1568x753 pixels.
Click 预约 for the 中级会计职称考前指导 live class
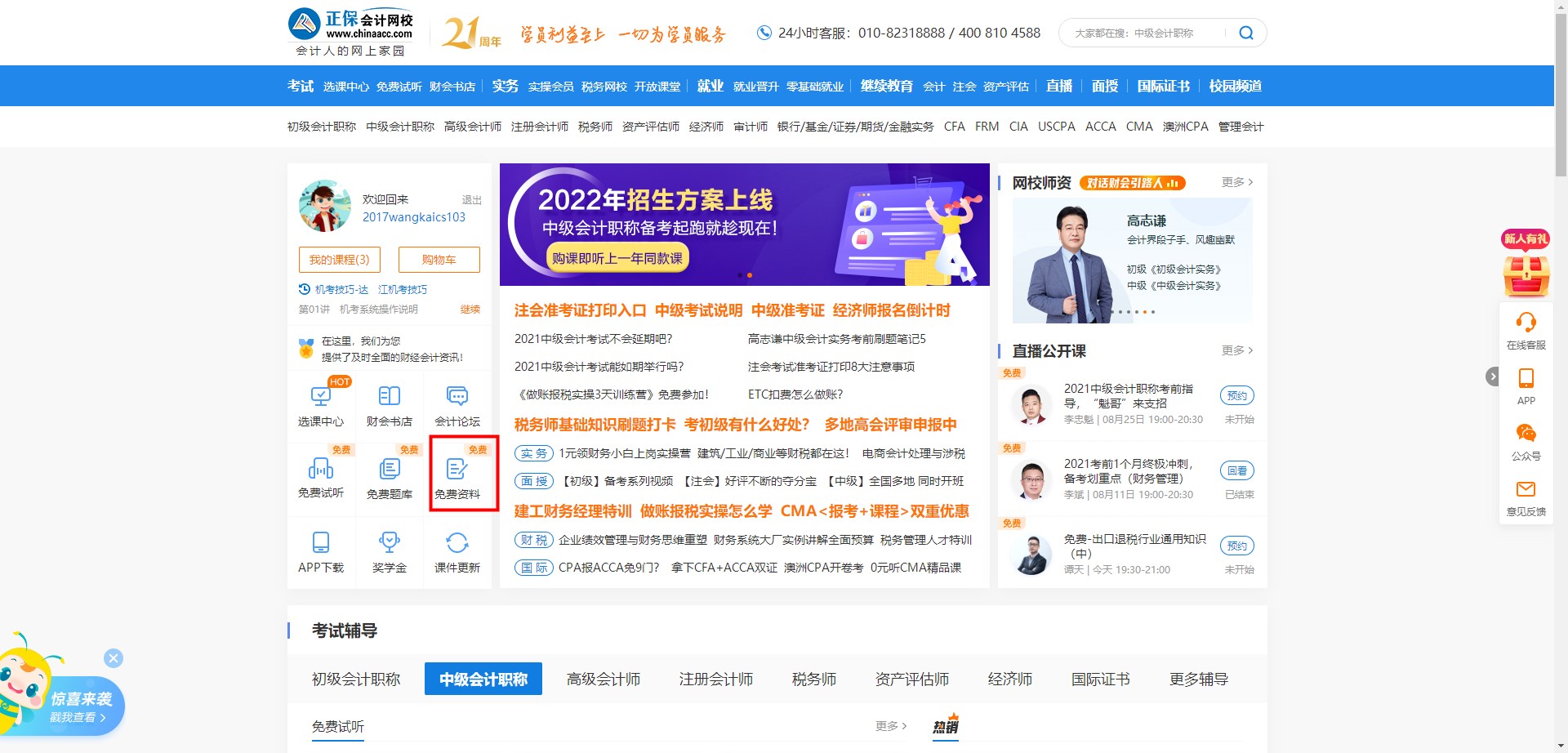coord(1236,395)
